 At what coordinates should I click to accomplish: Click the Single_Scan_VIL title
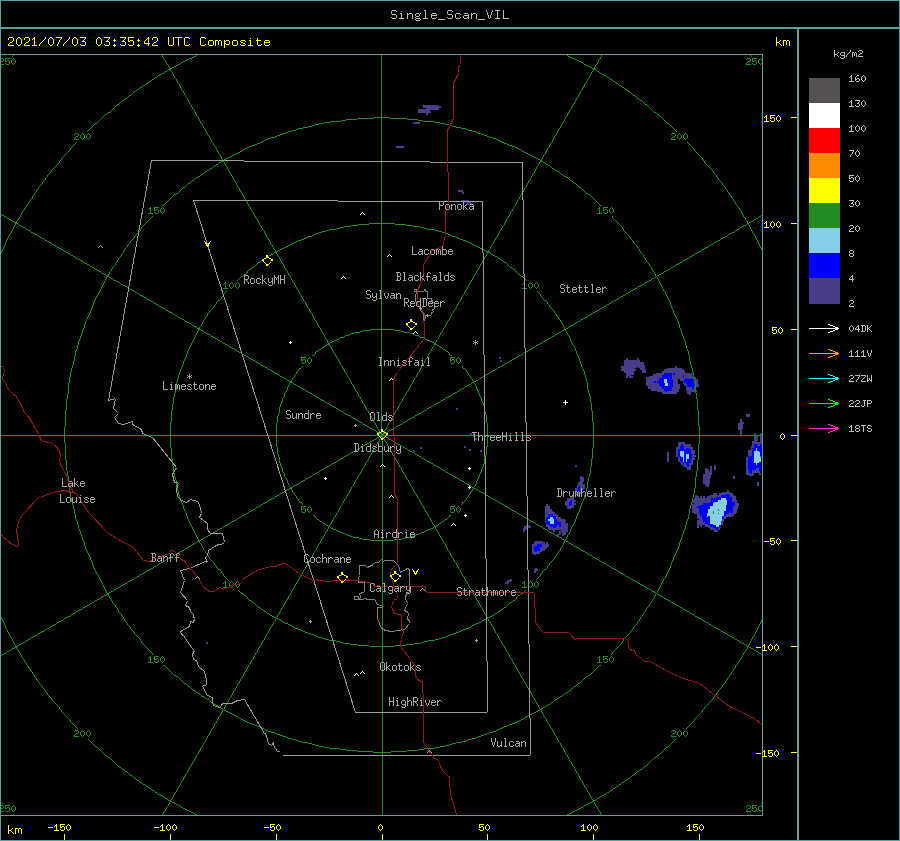point(449,15)
